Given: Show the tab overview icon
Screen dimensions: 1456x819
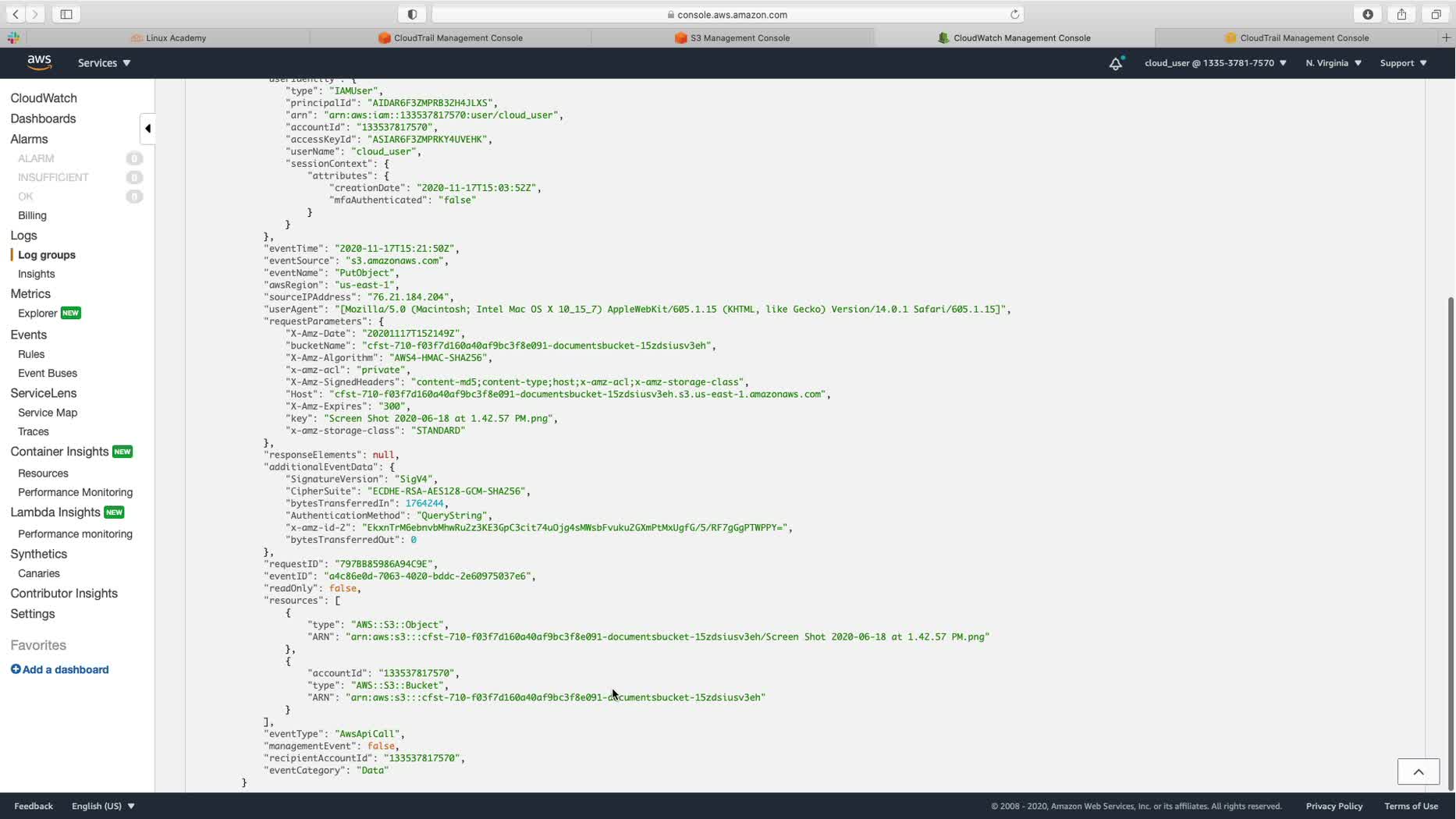Looking at the screenshot, I should (1436, 14).
